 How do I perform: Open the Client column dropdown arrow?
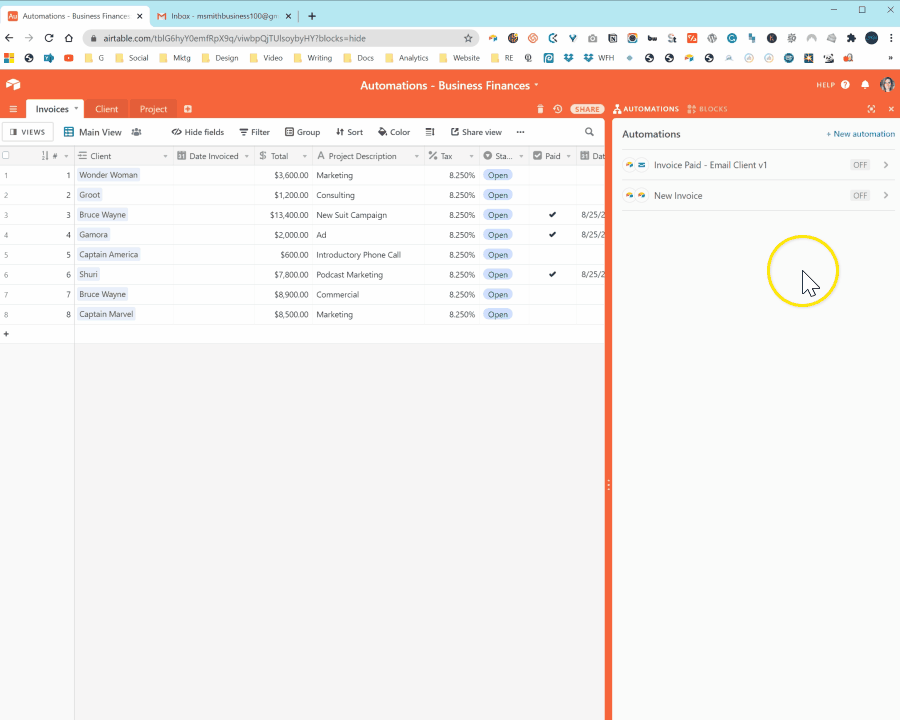(x=165, y=156)
